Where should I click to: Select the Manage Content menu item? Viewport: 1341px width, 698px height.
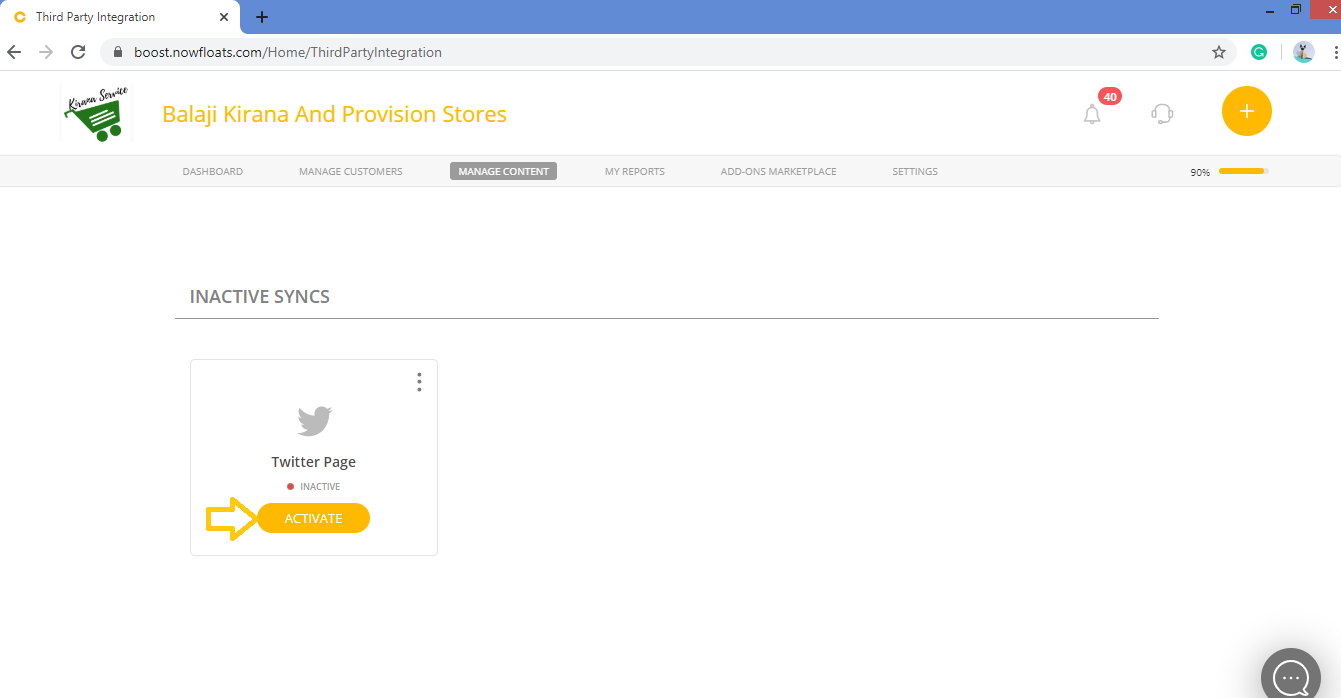click(x=503, y=171)
